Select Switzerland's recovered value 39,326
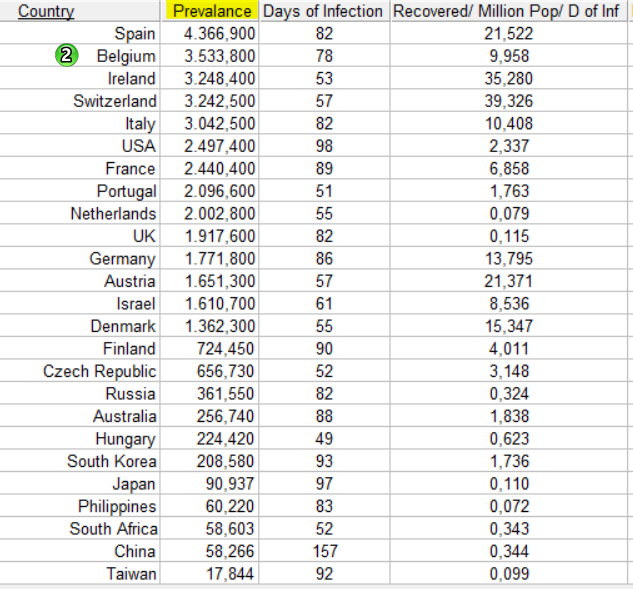Viewport: 633px width, 589px height. click(x=509, y=101)
